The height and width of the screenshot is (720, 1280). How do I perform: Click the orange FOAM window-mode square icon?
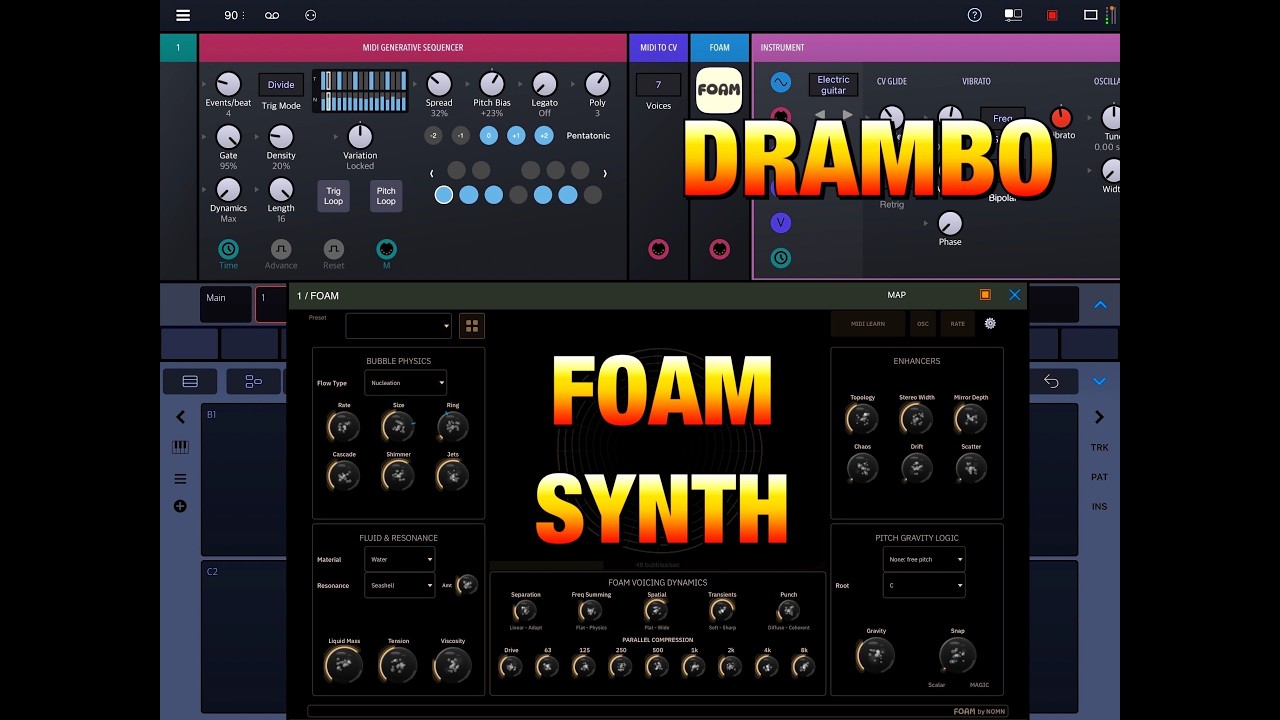985,295
